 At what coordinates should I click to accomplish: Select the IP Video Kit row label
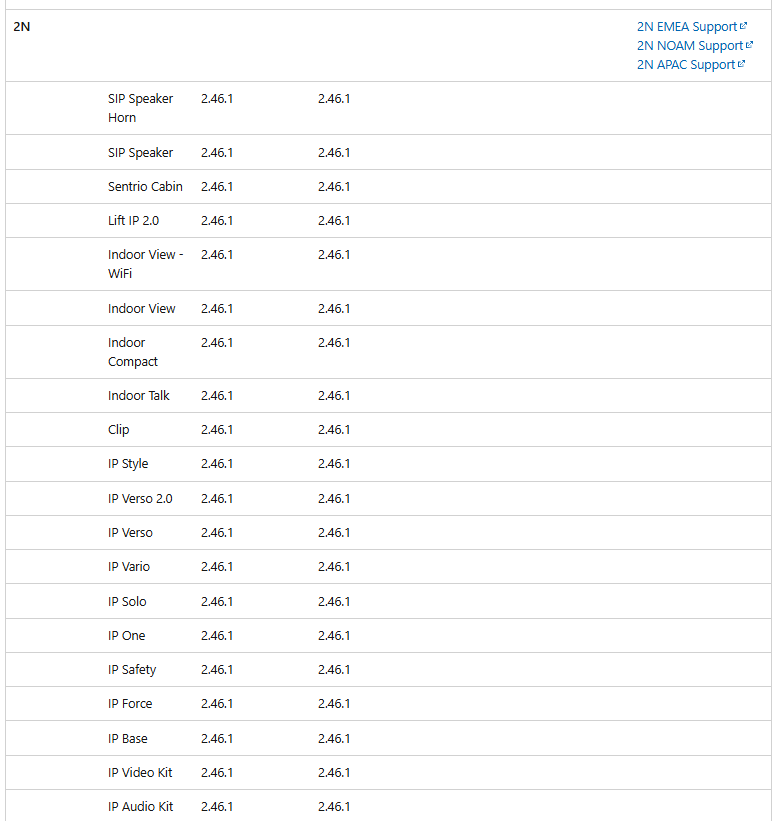(x=140, y=773)
